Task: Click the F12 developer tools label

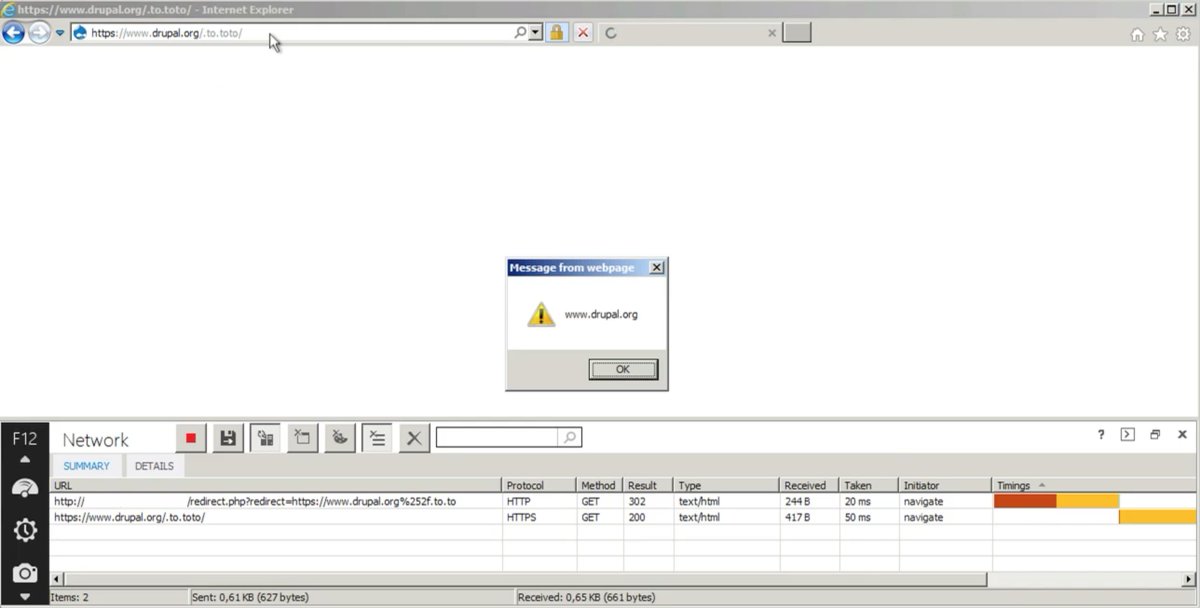Action: tap(25, 438)
